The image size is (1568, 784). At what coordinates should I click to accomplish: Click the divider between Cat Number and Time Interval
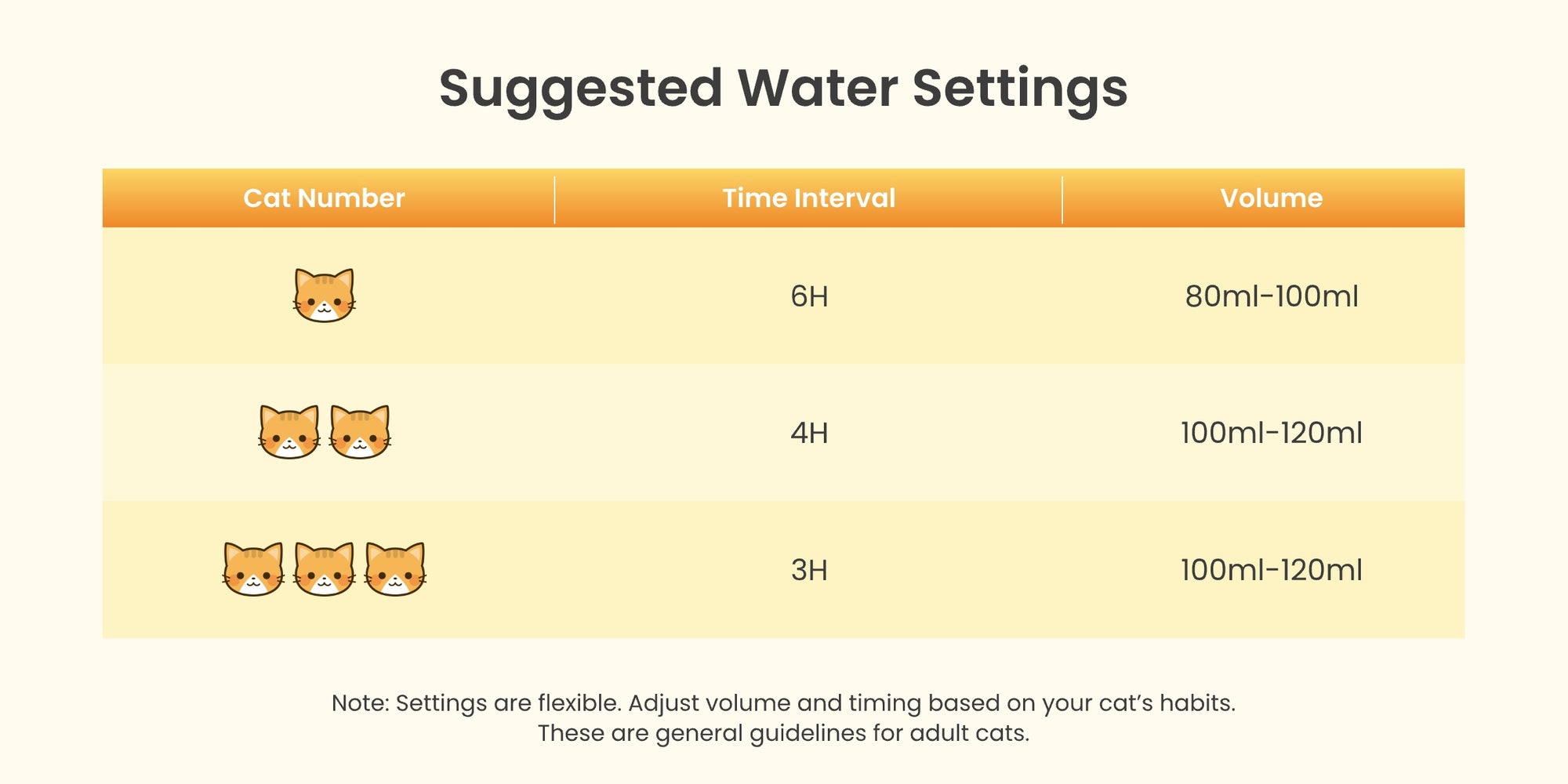tap(554, 200)
